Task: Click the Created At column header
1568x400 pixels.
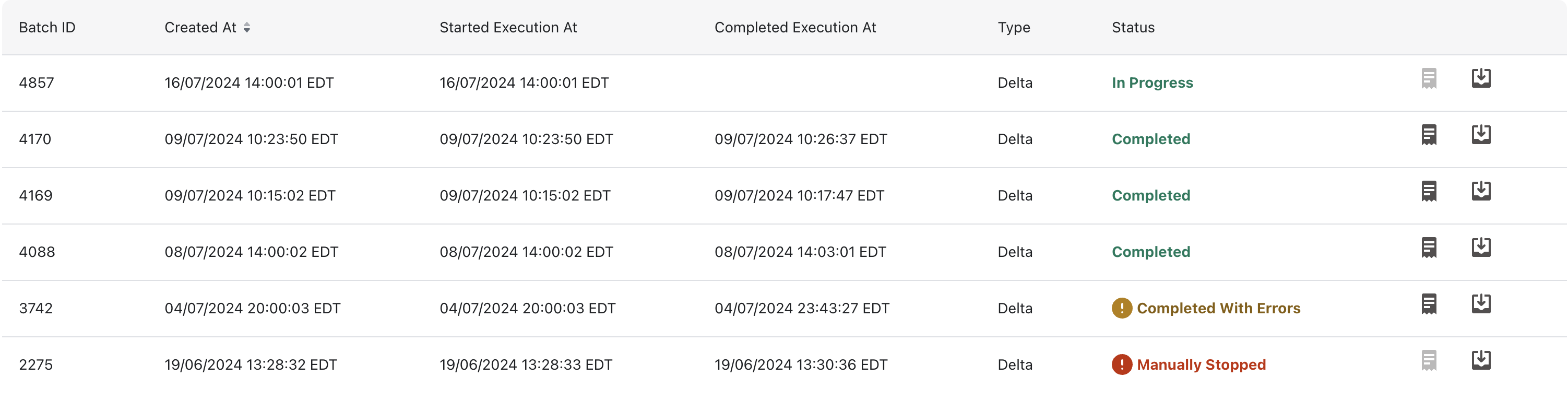Action: point(200,27)
